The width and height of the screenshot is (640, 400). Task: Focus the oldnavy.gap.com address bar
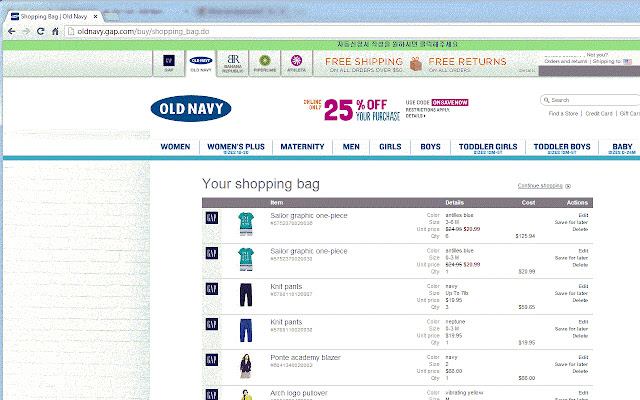tap(351, 31)
